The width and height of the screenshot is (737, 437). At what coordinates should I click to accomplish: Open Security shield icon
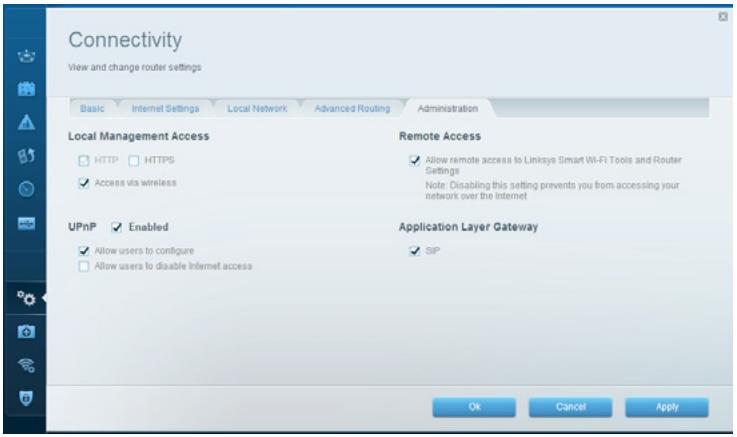(x=26, y=398)
